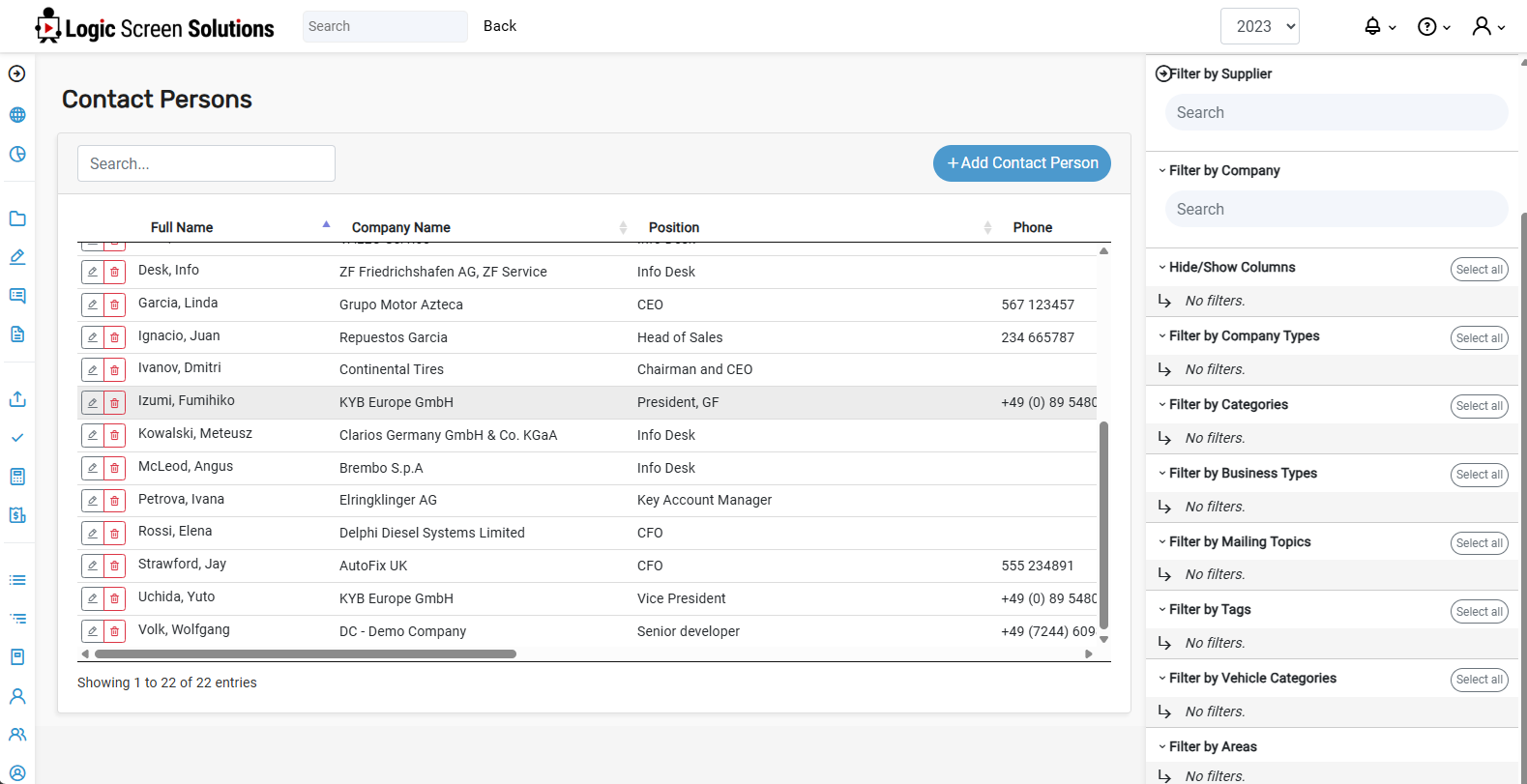This screenshot has width=1527, height=784.
Task: Open the users group icon in sidebar
Action: [16, 735]
